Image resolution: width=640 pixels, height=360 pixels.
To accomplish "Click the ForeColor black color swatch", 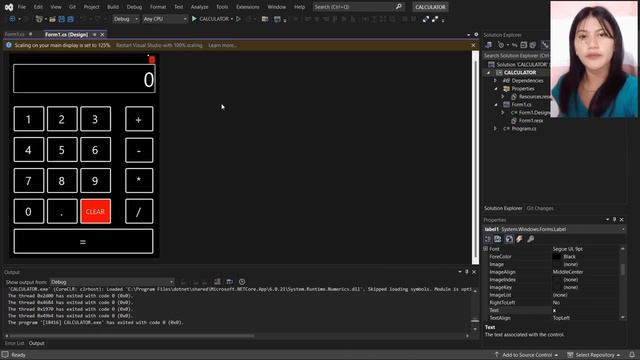I will pyautogui.click(x=556, y=257).
